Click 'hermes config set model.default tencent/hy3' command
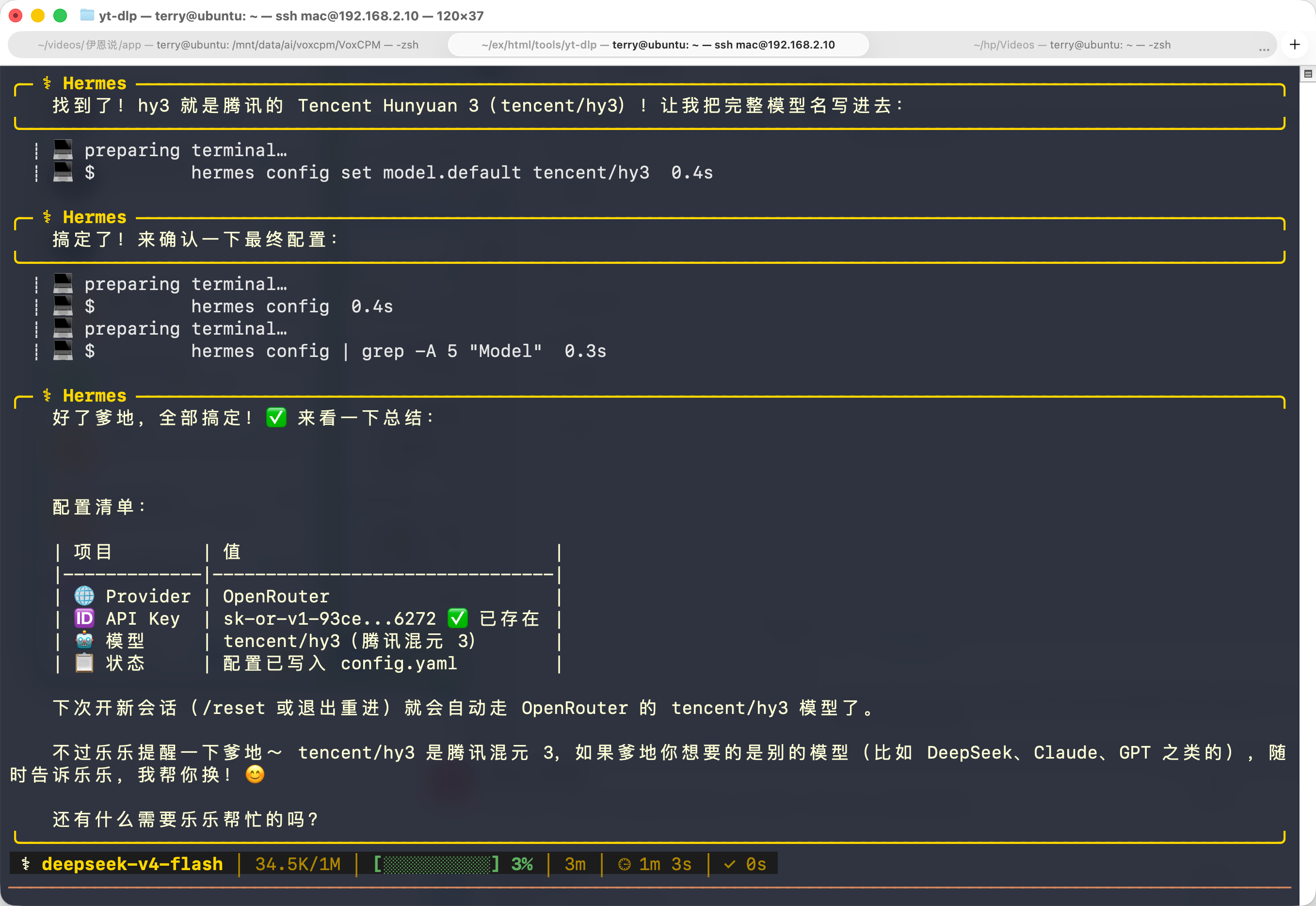This screenshot has height=906, width=1316. pyautogui.click(x=420, y=172)
